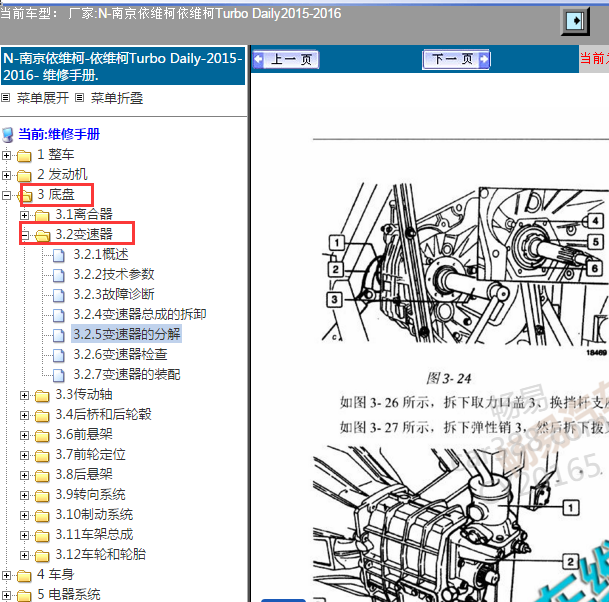Click folder icon of 4 车身
Image resolution: width=609 pixels, height=602 pixels.
point(24,576)
